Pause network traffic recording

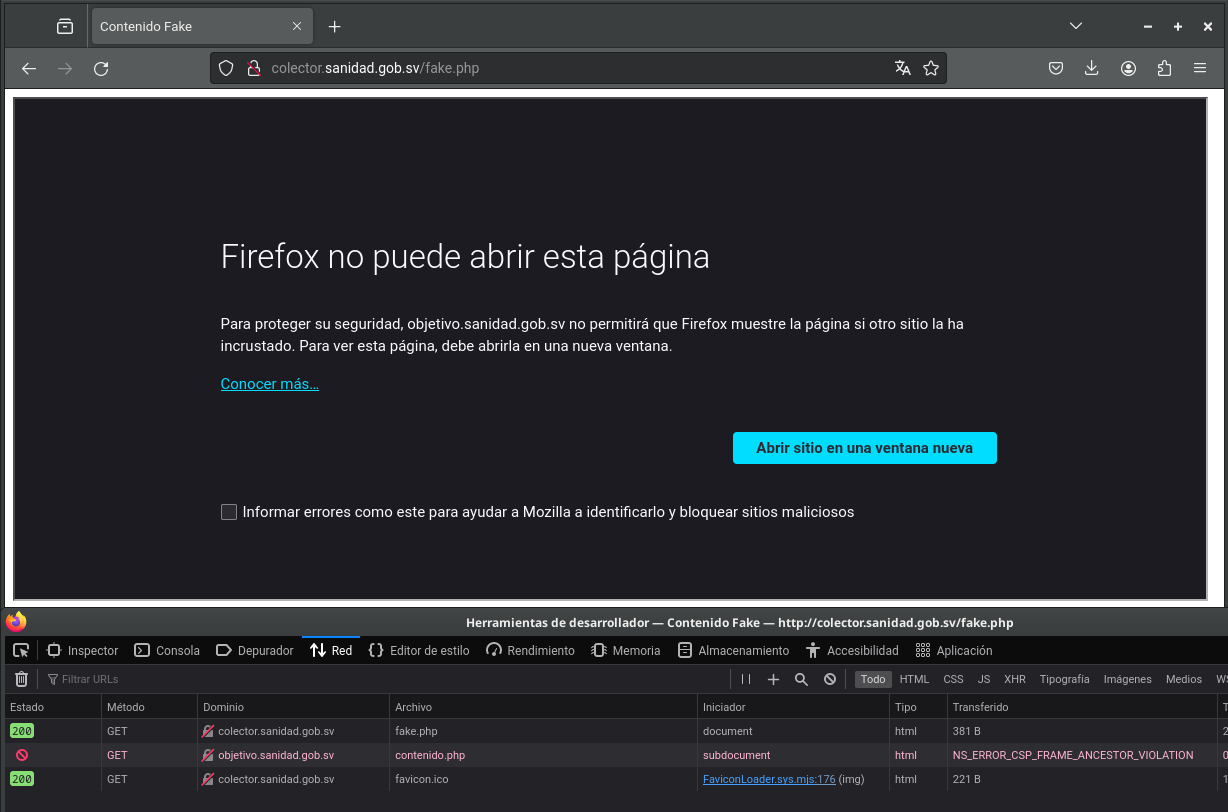click(745, 679)
